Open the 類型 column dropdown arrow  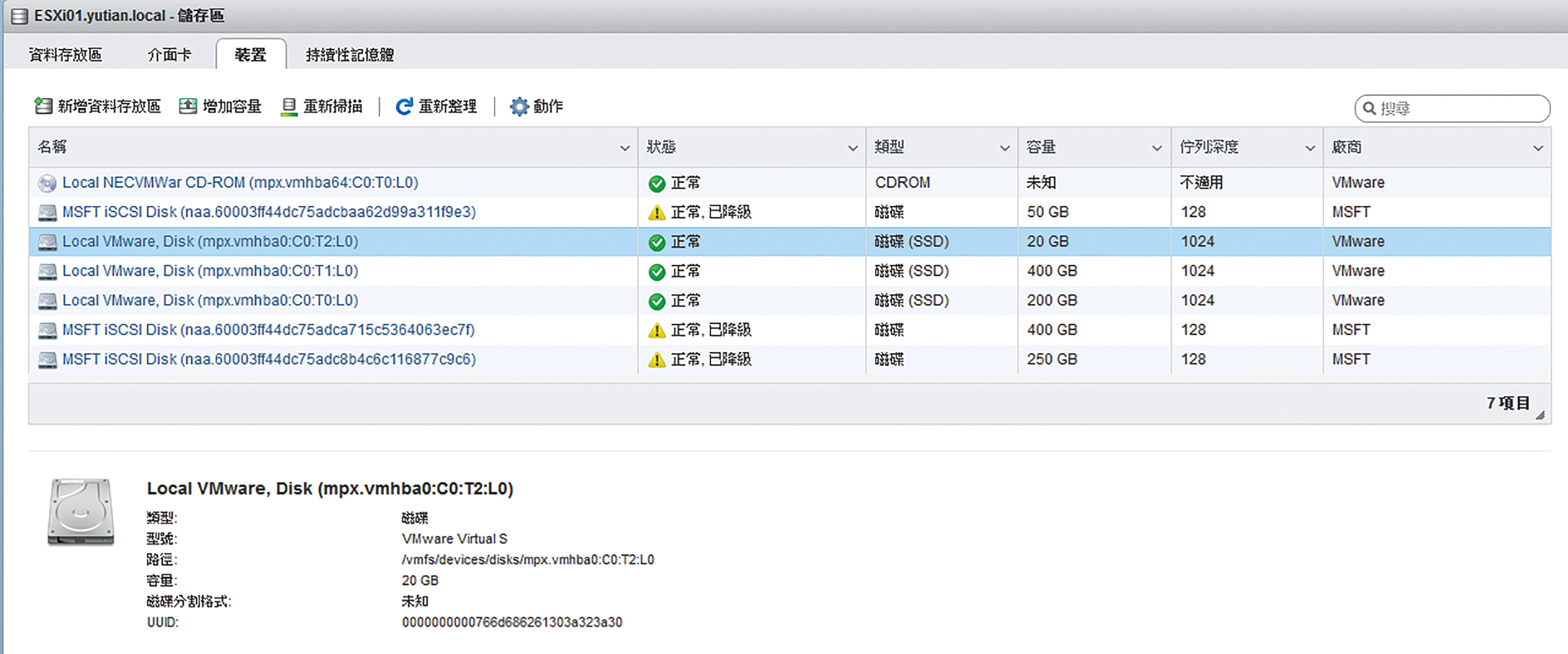1005,148
